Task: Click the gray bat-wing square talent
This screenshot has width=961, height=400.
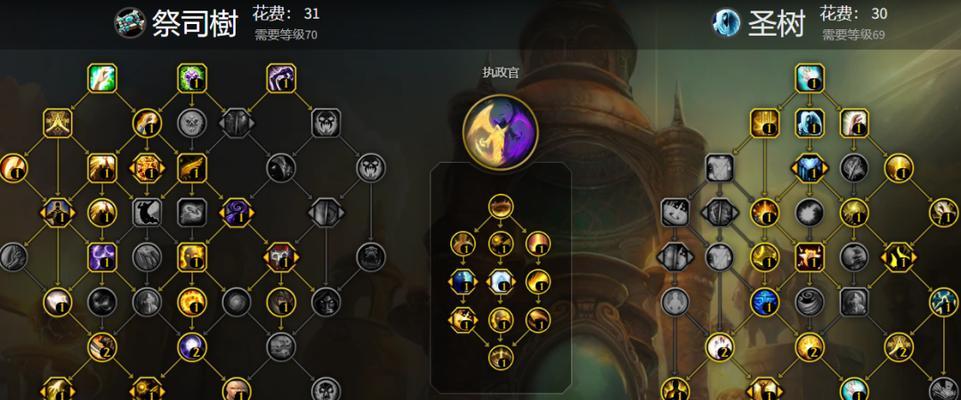Action: point(147,213)
